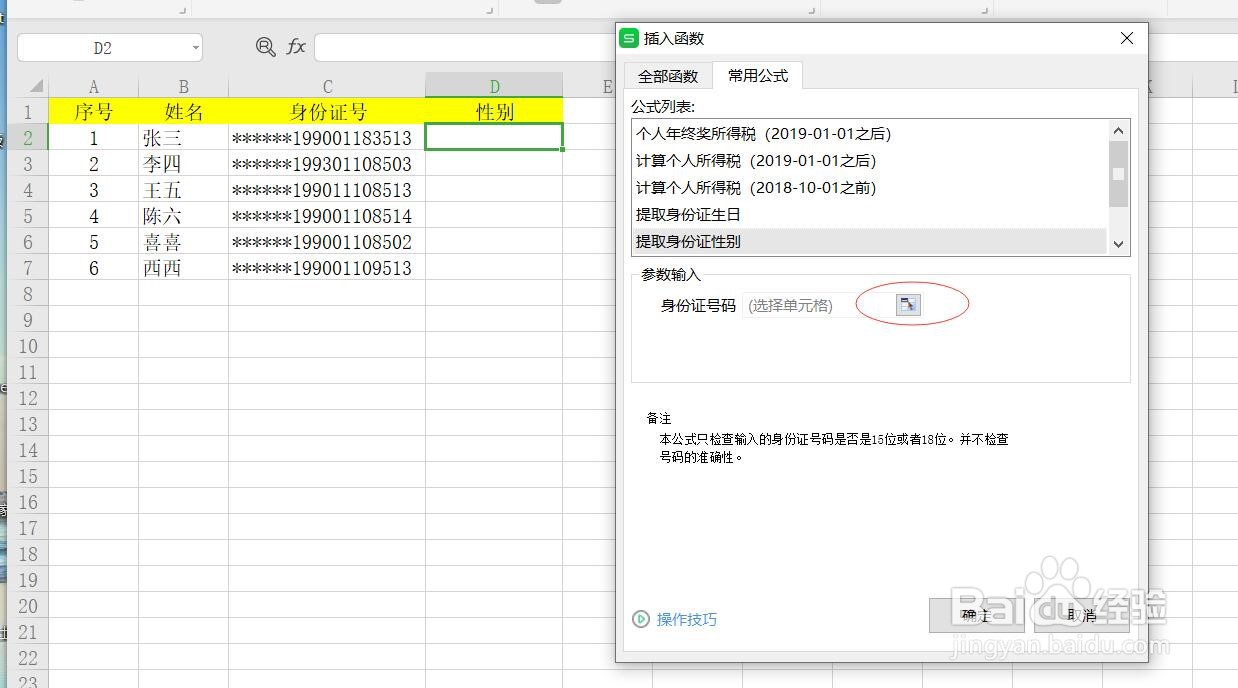Click the cell containing 陈六
1238x688 pixels.
184,216
